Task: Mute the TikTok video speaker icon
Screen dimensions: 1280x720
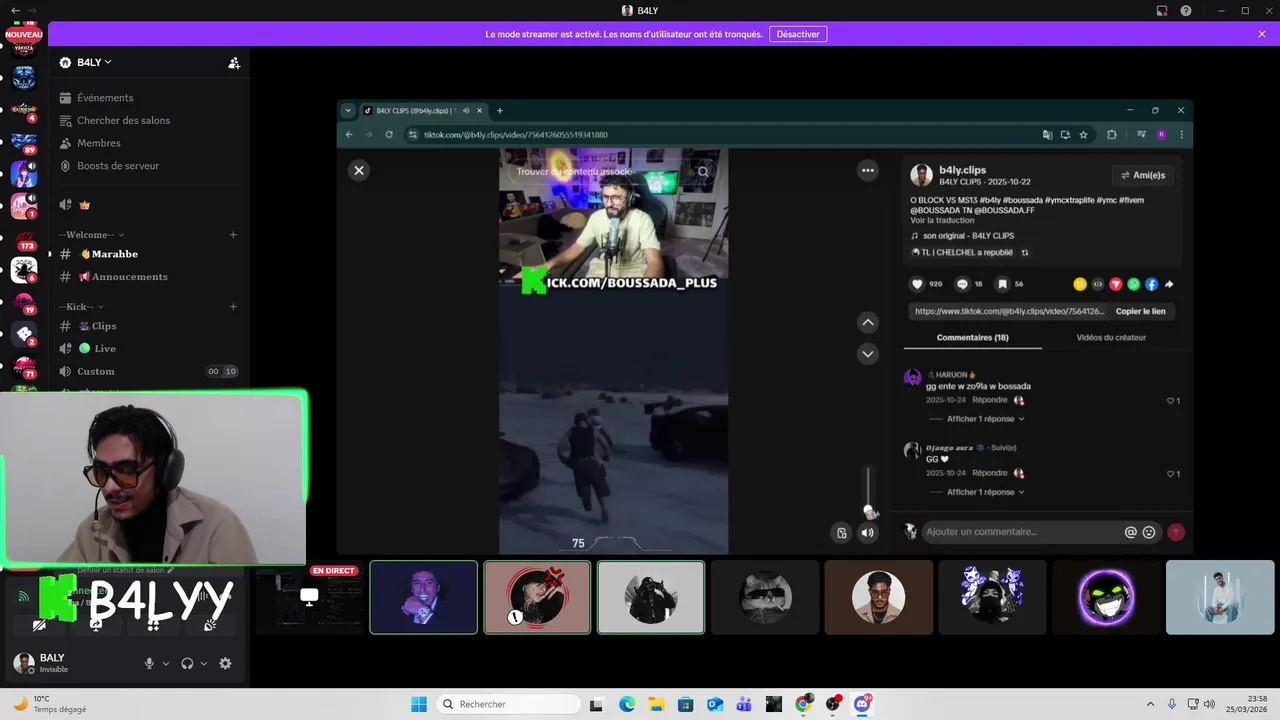Action: pyautogui.click(x=867, y=533)
